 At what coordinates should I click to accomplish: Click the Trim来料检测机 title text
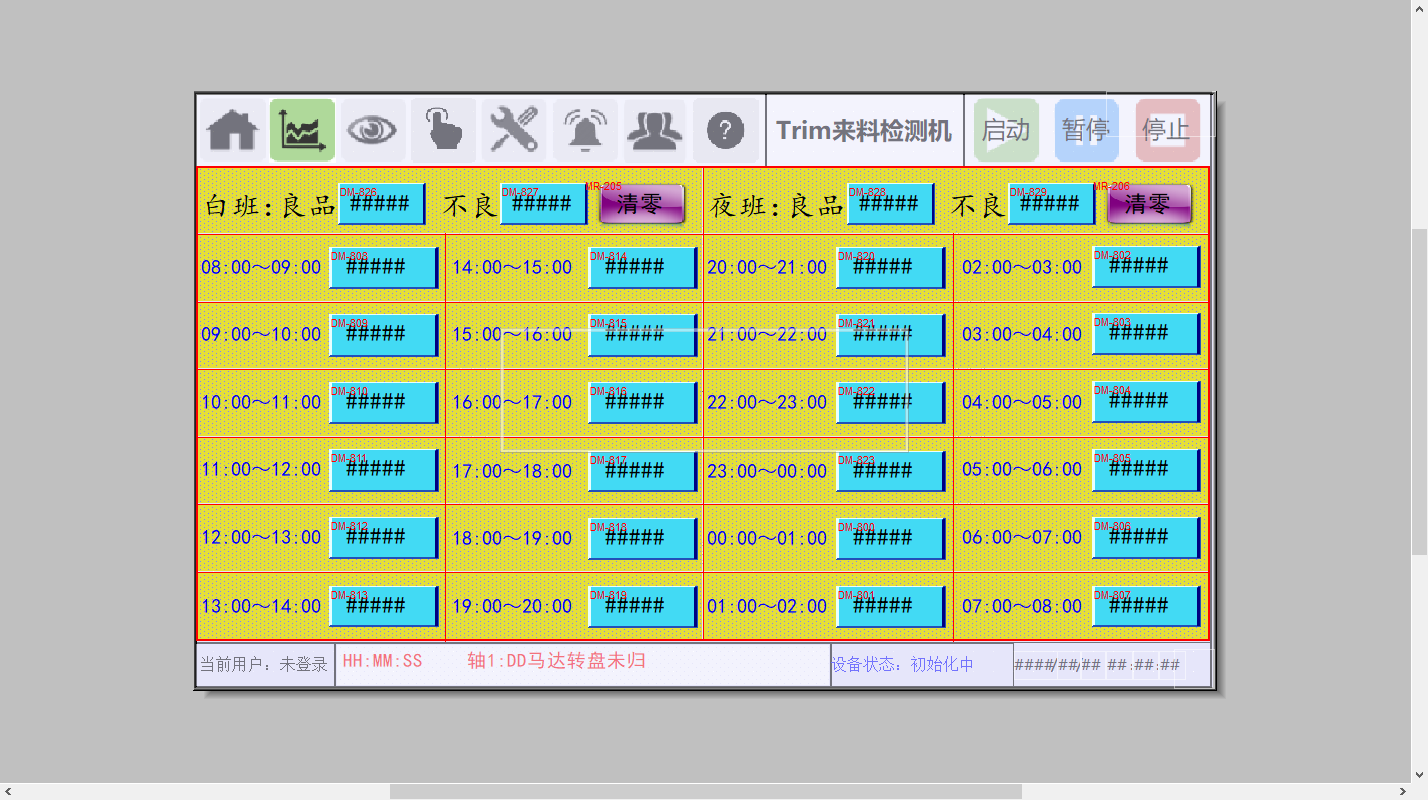[x=864, y=131]
